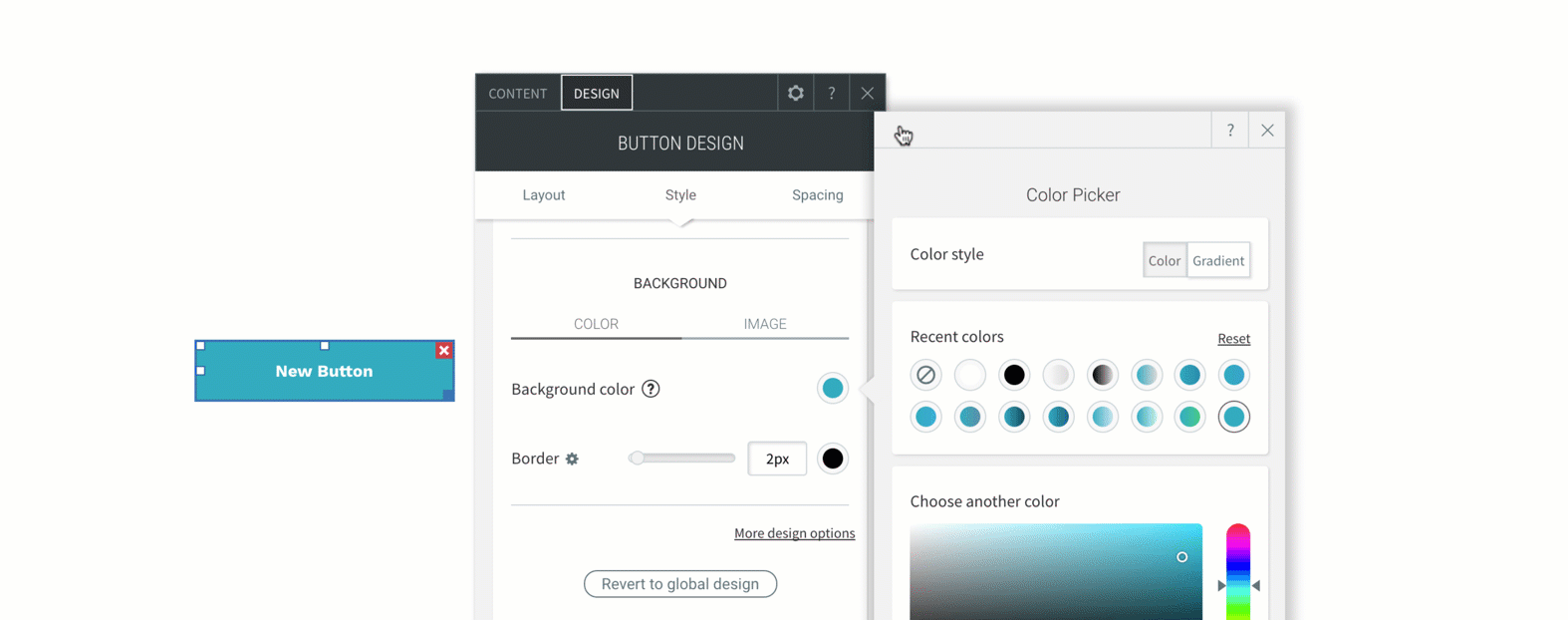Open help in the Button Design panel header

tap(832, 93)
